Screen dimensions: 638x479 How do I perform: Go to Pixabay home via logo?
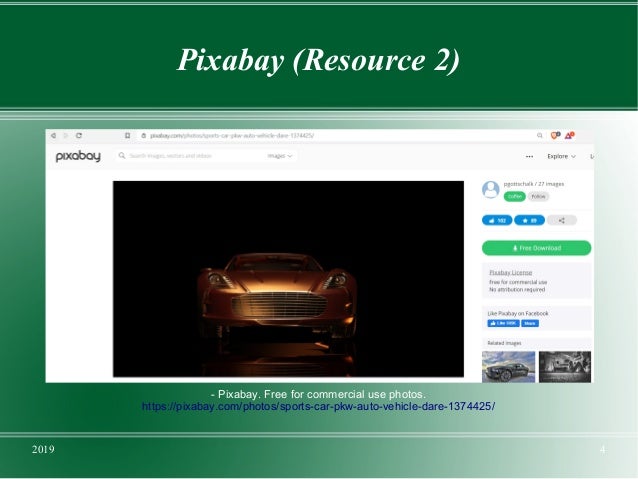78,156
